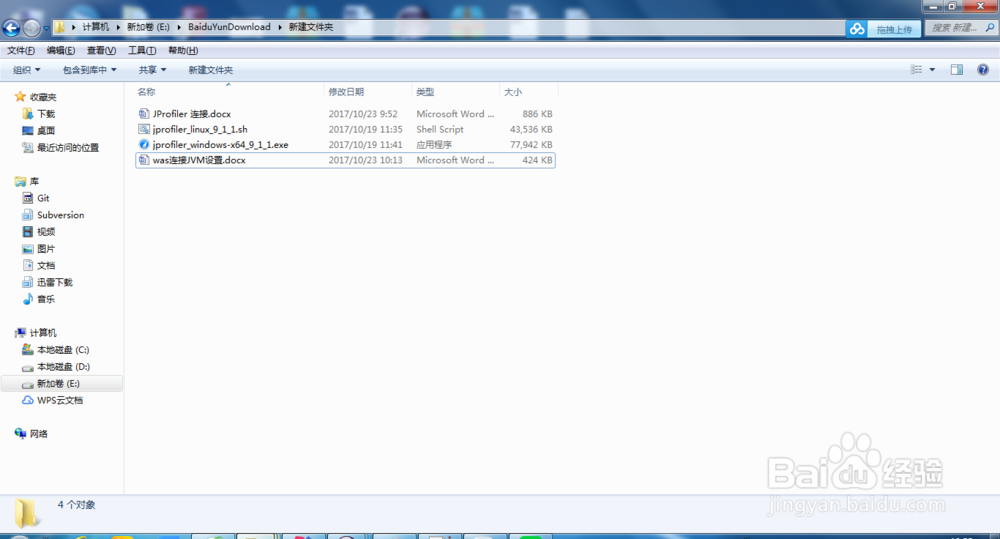Click the 文档 library icon
The image size is (1000, 539).
coord(27,265)
